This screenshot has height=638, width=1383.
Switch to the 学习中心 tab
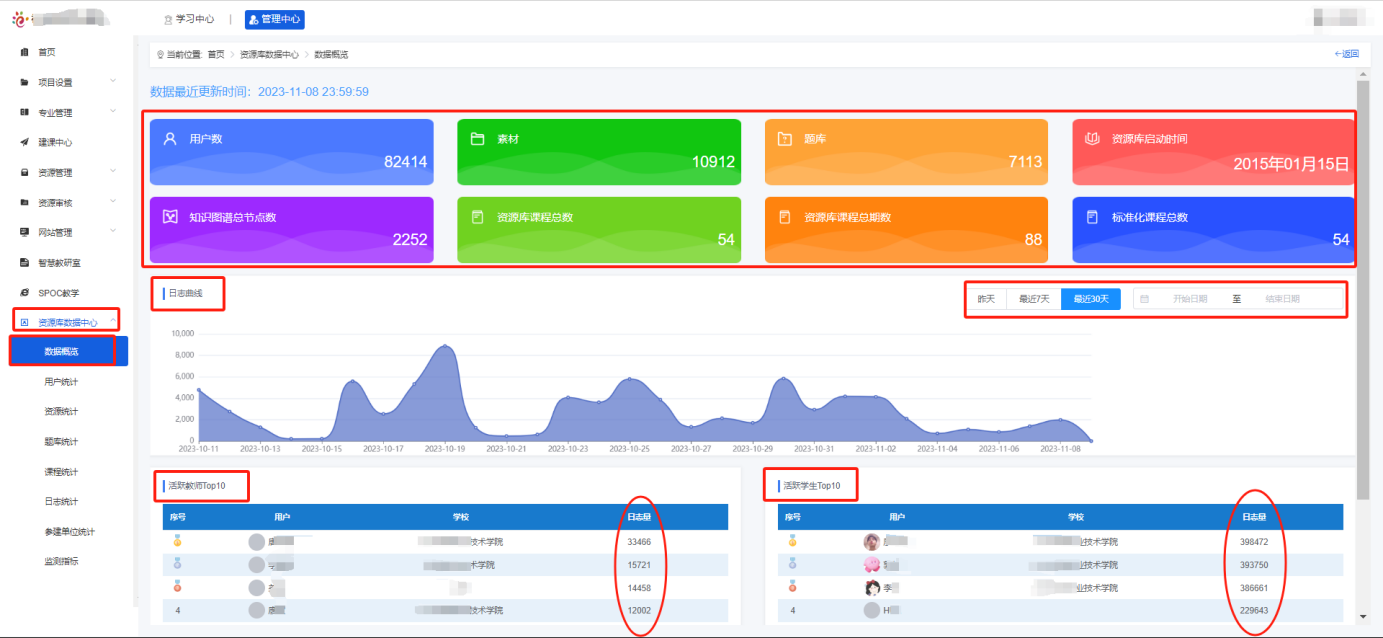click(188, 19)
